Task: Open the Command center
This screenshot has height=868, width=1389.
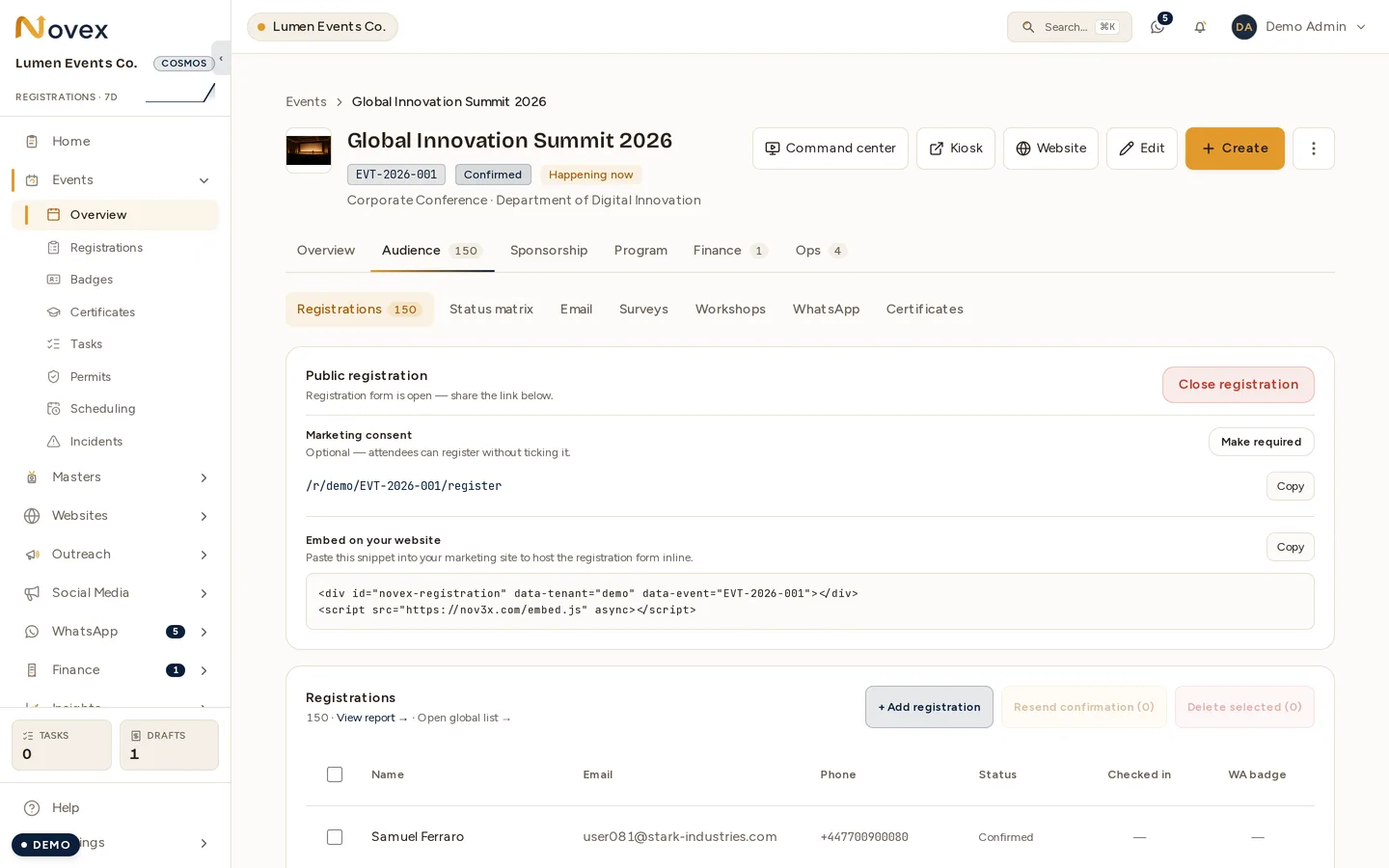Action: [831, 149]
